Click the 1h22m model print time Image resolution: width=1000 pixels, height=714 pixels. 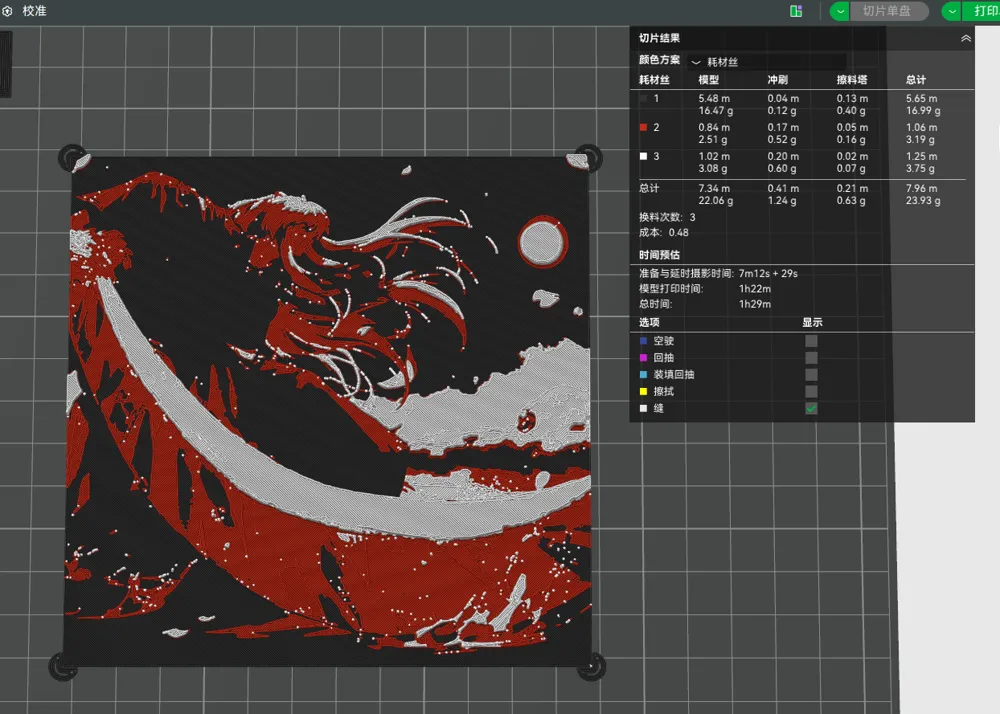[x=755, y=289]
